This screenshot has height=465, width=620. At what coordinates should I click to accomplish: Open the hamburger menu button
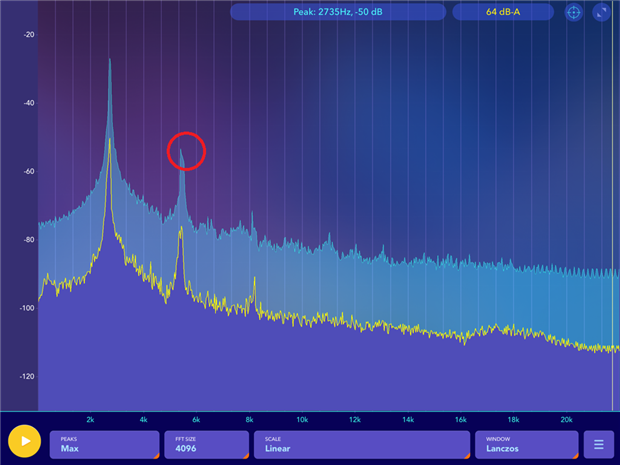[x=599, y=444]
